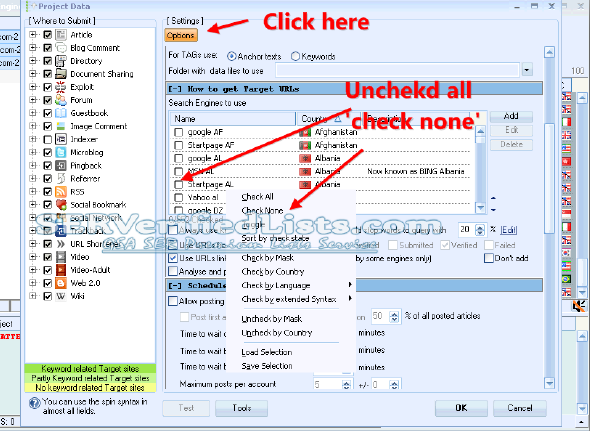Click the help question mark icon
Image resolution: width=590 pixels, height=431 pixels.
[x=35, y=404]
